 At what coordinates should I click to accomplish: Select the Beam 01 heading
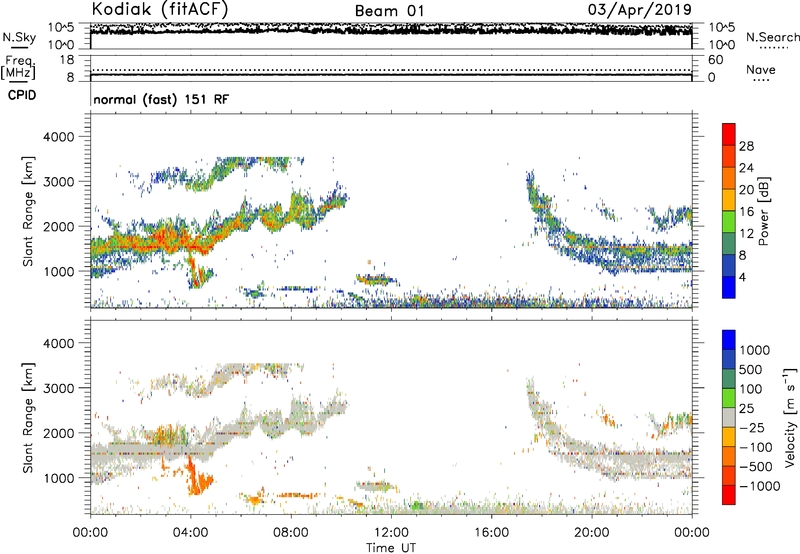click(390, 11)
